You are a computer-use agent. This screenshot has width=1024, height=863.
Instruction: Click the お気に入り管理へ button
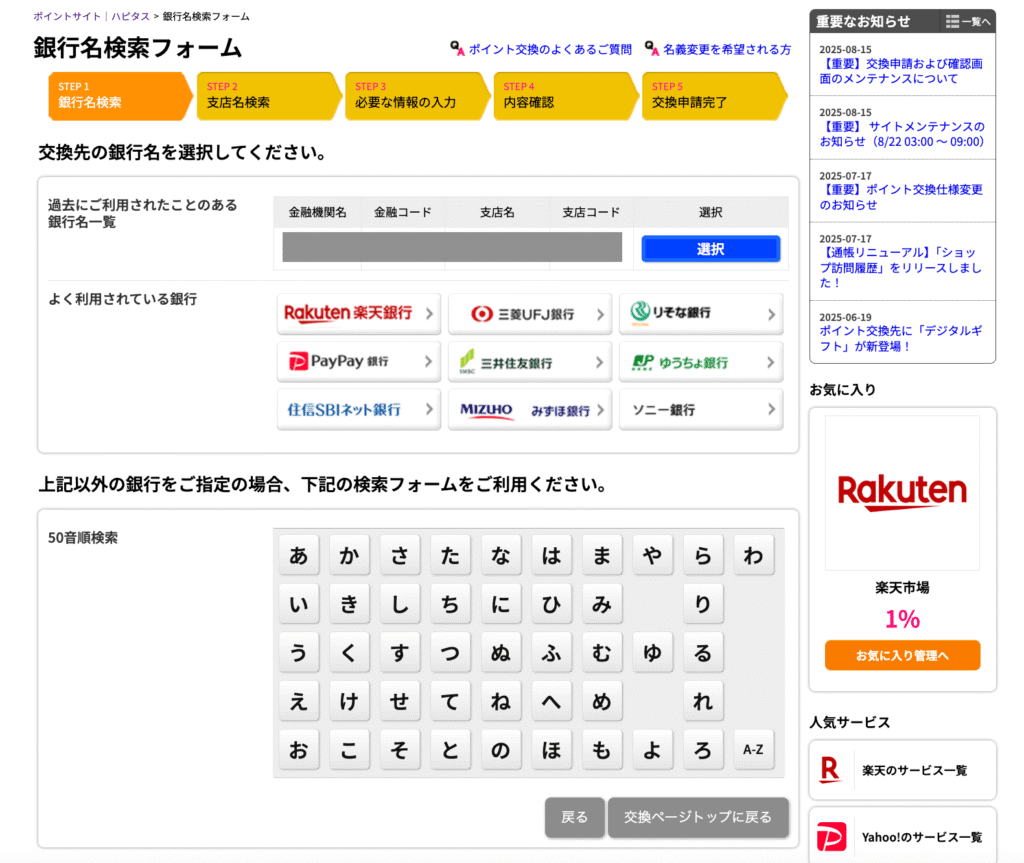pos(902,655)
